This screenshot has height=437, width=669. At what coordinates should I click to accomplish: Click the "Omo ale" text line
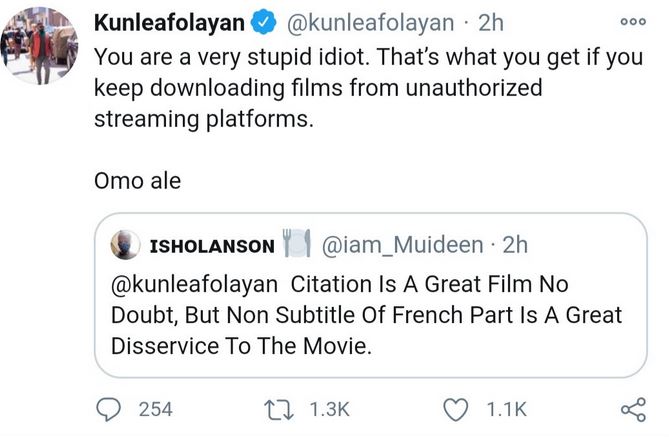[137, 183]
